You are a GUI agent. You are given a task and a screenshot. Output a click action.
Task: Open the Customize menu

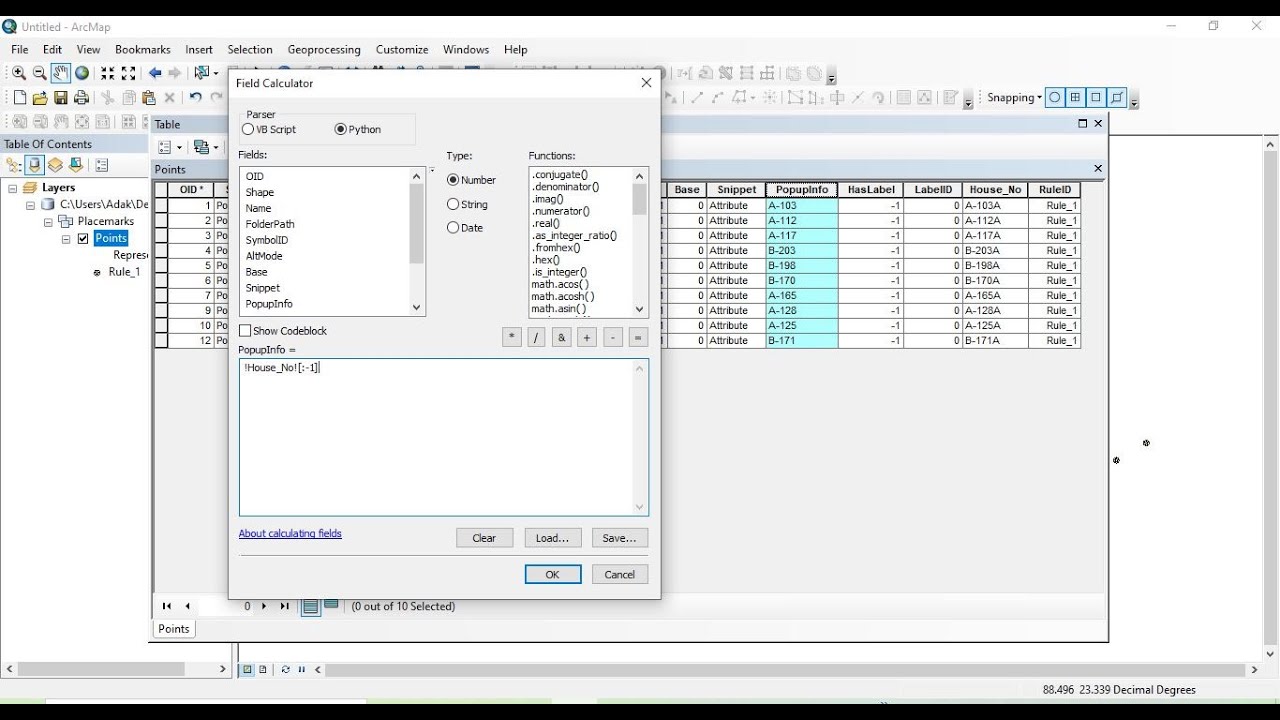[402, 49]
